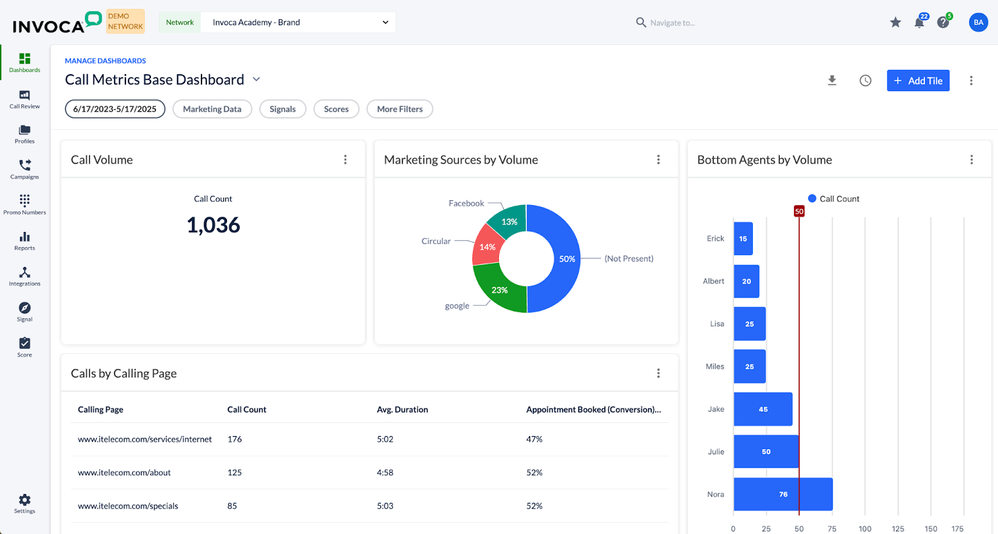Click Julie's bar showing 50
The width and height of the screenshot is (998, 534).
point(766,451)
